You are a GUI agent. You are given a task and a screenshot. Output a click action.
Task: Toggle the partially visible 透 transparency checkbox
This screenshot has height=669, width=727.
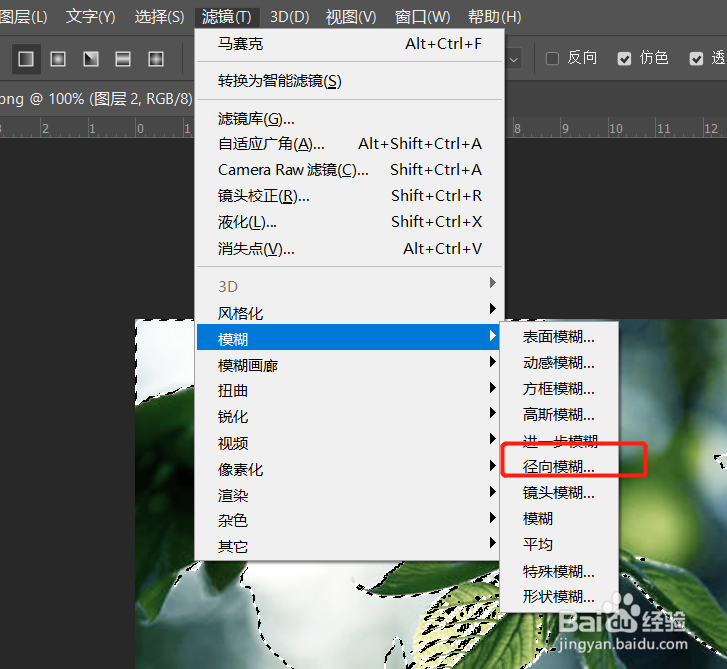point(696,58)
